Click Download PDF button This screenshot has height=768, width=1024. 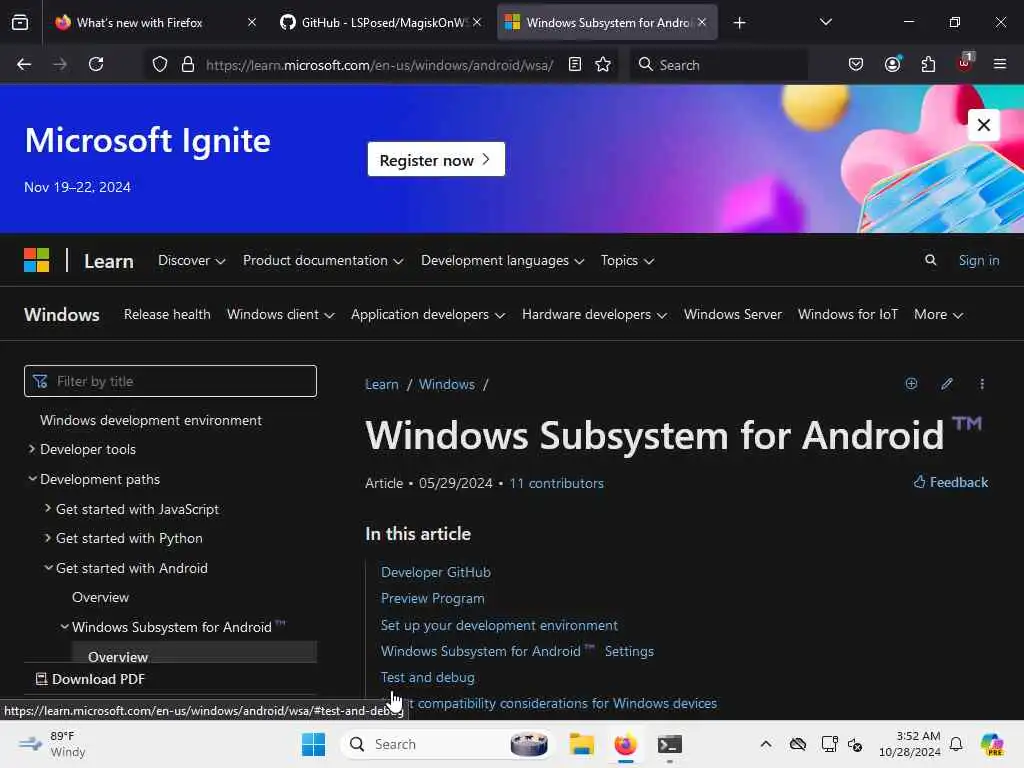[90, 679]
